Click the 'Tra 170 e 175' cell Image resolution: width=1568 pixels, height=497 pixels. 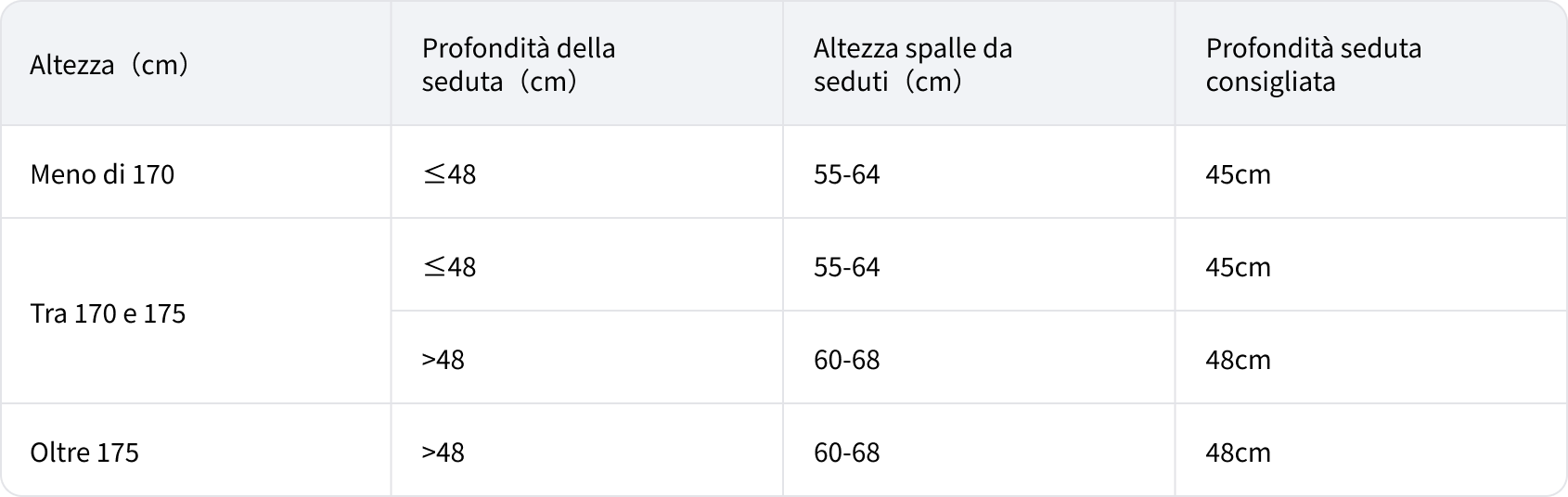[108, 313]
